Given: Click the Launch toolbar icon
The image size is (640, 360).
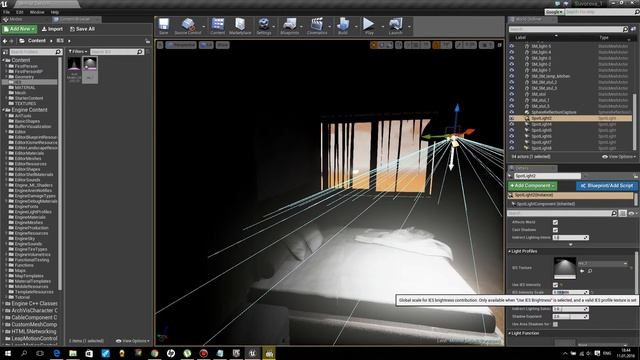Looking at the screenshot, I should 396,26.
